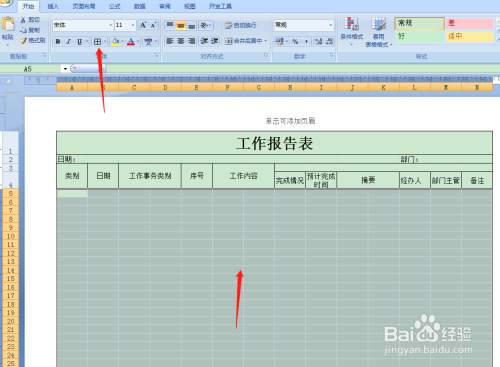Open Format as Table (套用表格格式)

coord(379,32)
